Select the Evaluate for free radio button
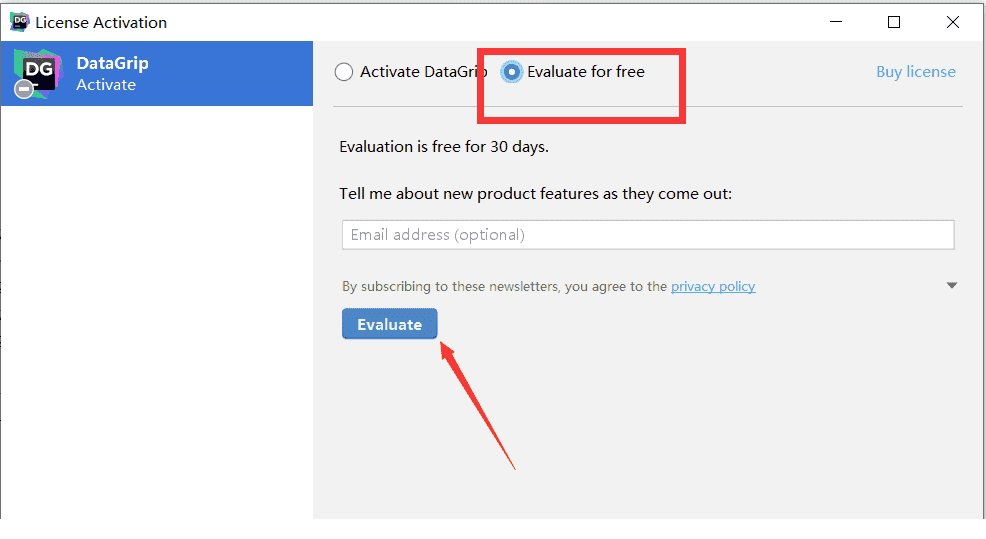The width and height of the screenshot is (986, 539). coord(512,72)
